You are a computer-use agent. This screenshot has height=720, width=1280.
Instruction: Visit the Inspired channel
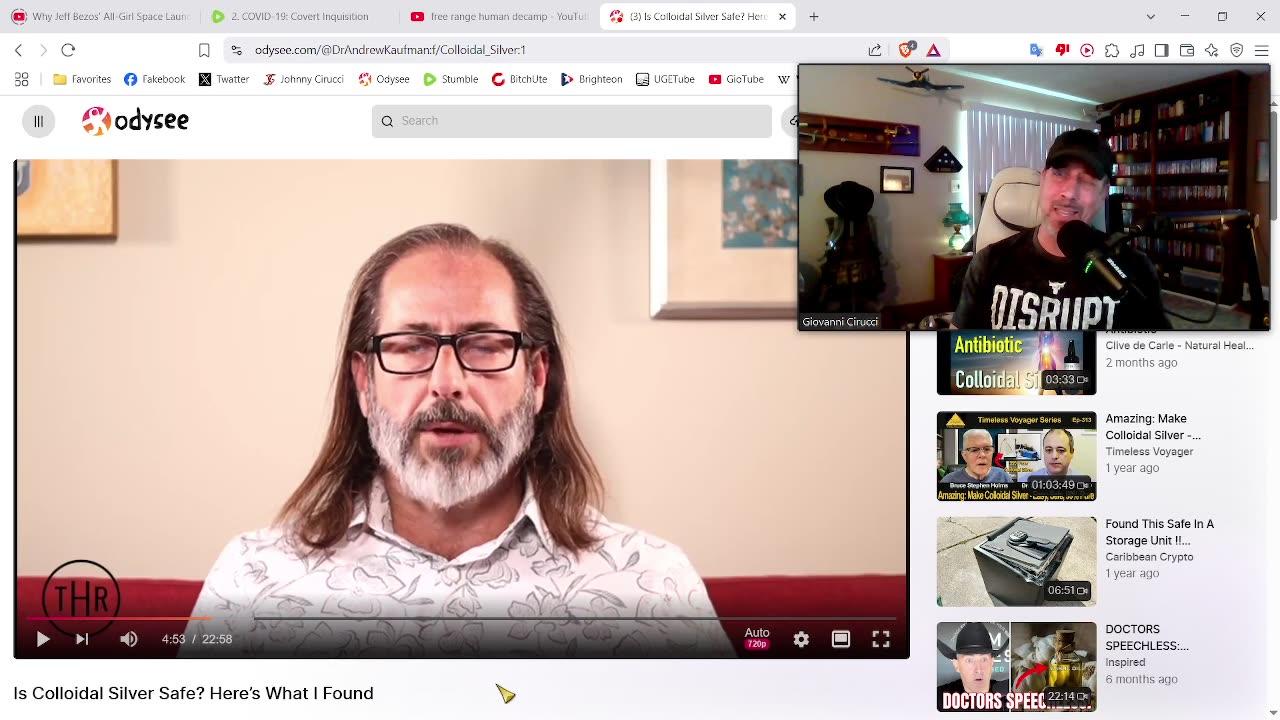tap(1125, 662)
